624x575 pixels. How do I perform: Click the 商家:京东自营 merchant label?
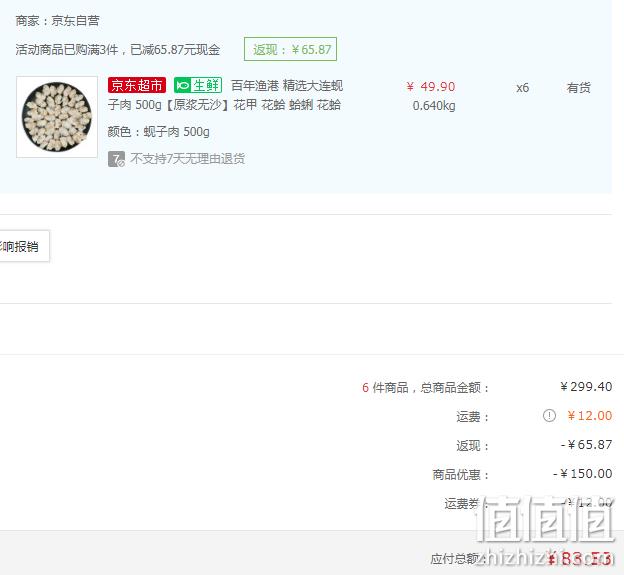point(57,21)
